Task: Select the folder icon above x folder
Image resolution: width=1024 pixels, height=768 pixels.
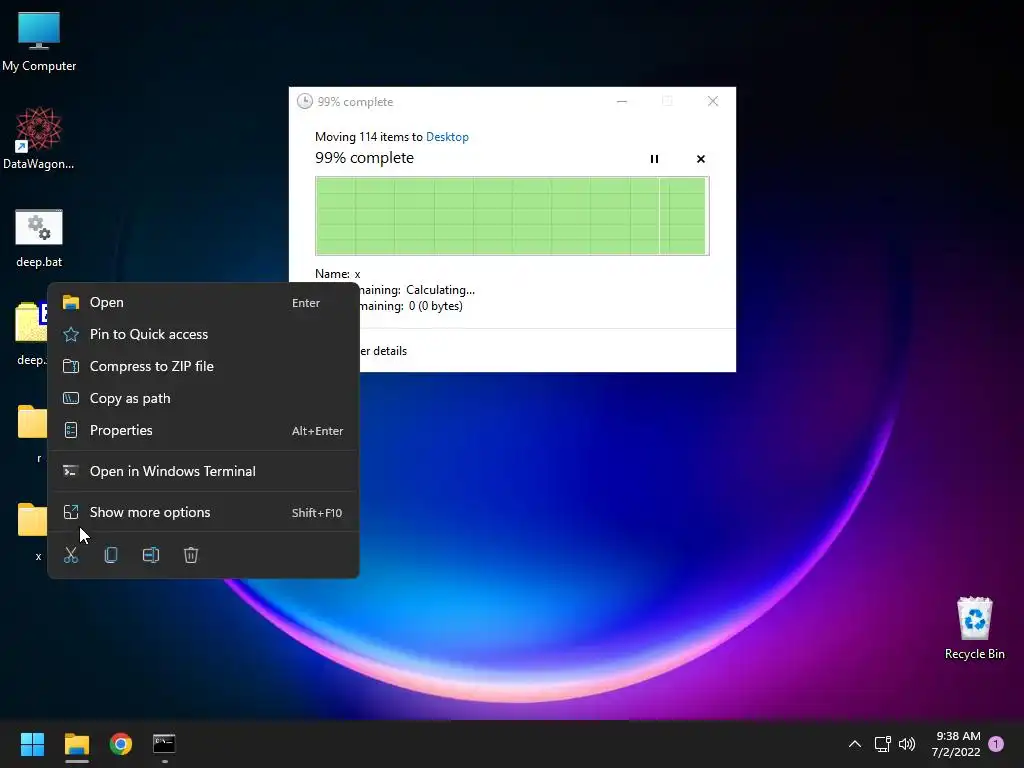Action: point(31,431)
